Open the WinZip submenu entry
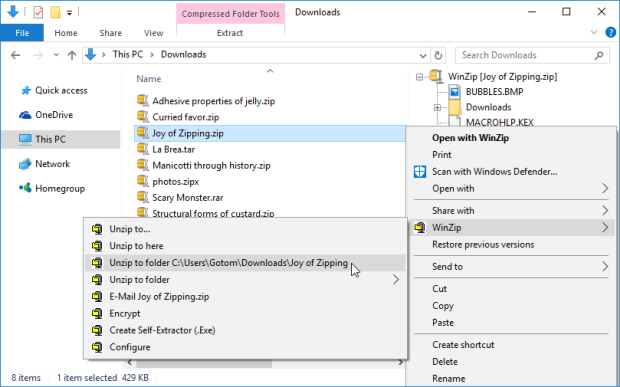Screen dimensions: 620x387 click(511, 227)
